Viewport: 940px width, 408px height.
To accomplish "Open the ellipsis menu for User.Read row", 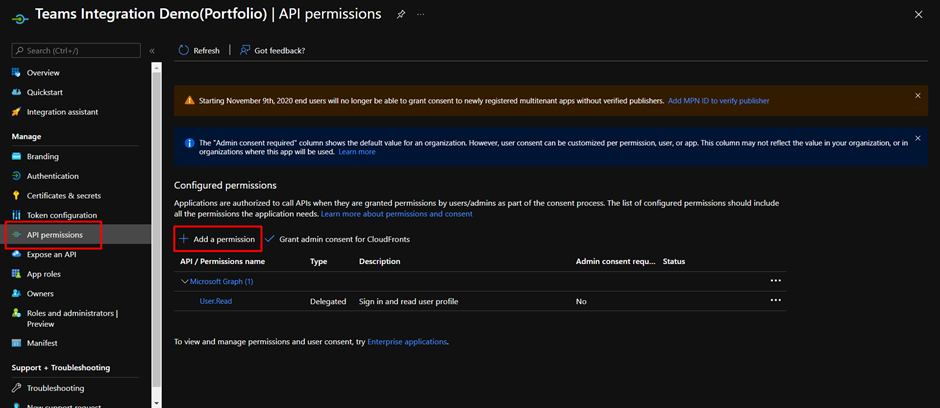I will coord(776,300).
